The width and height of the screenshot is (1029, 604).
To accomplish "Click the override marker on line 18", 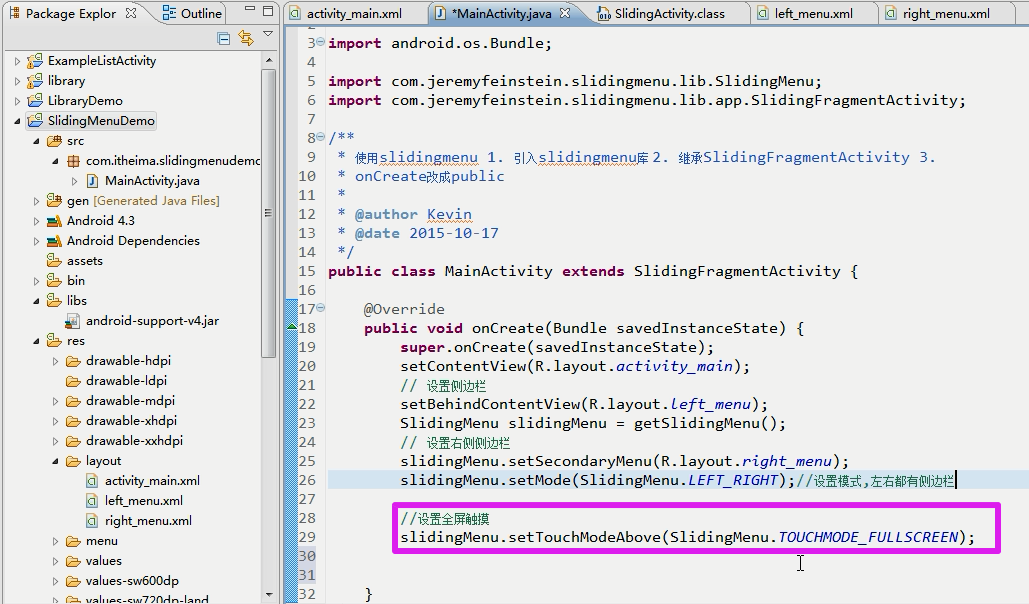I will pyautogui.click(x=292, y=327).
